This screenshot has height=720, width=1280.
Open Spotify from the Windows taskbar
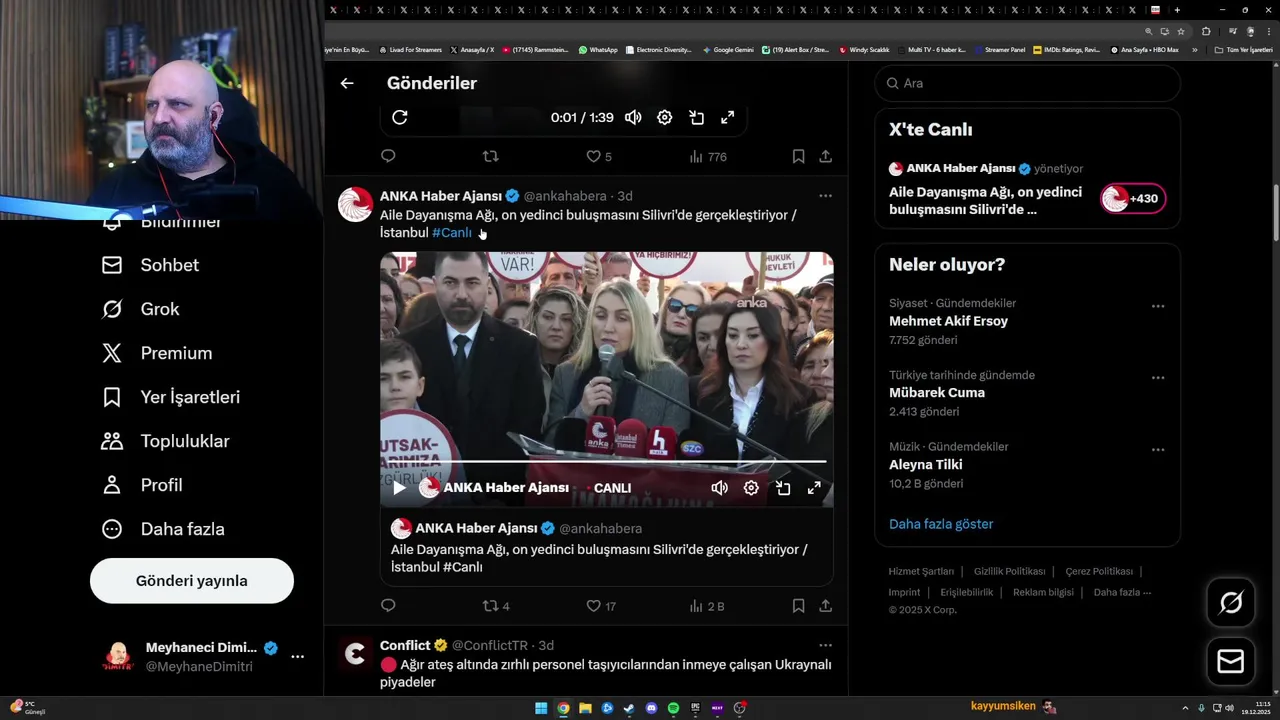[x=673, y=708]
